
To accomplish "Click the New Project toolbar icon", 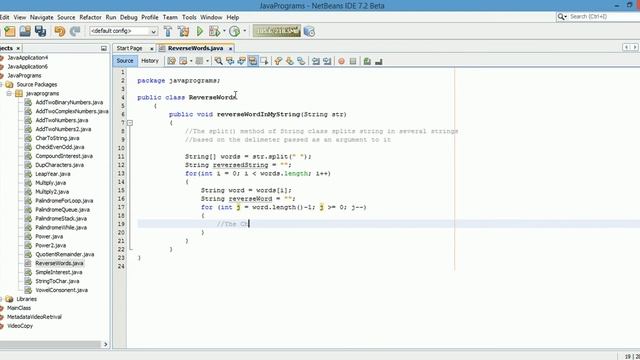I will (9, 31).
